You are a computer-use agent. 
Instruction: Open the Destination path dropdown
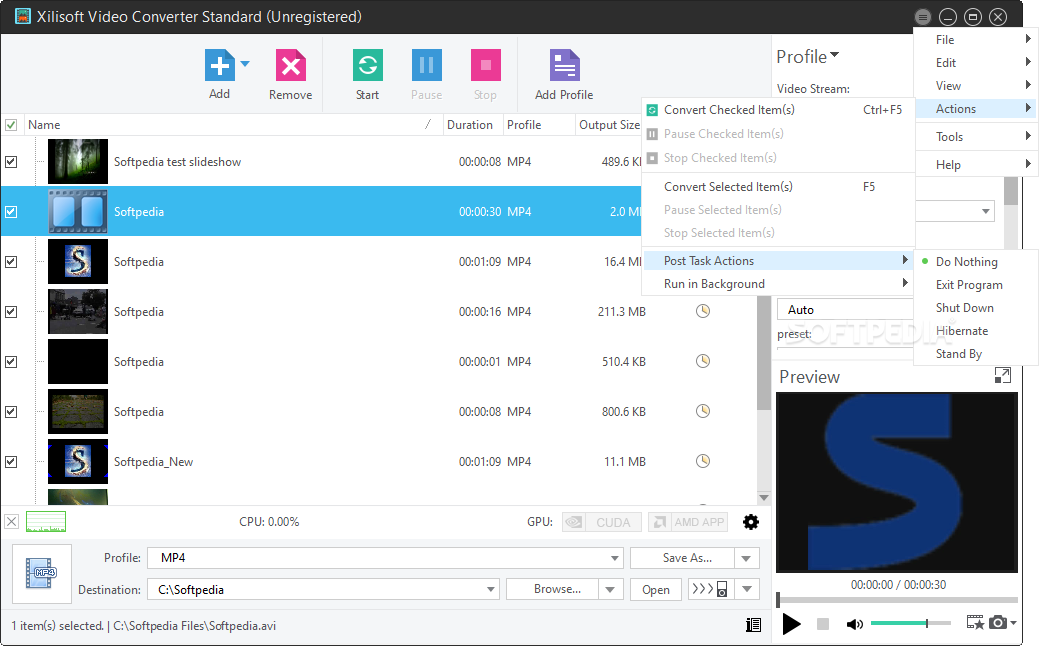click(491, 589)
